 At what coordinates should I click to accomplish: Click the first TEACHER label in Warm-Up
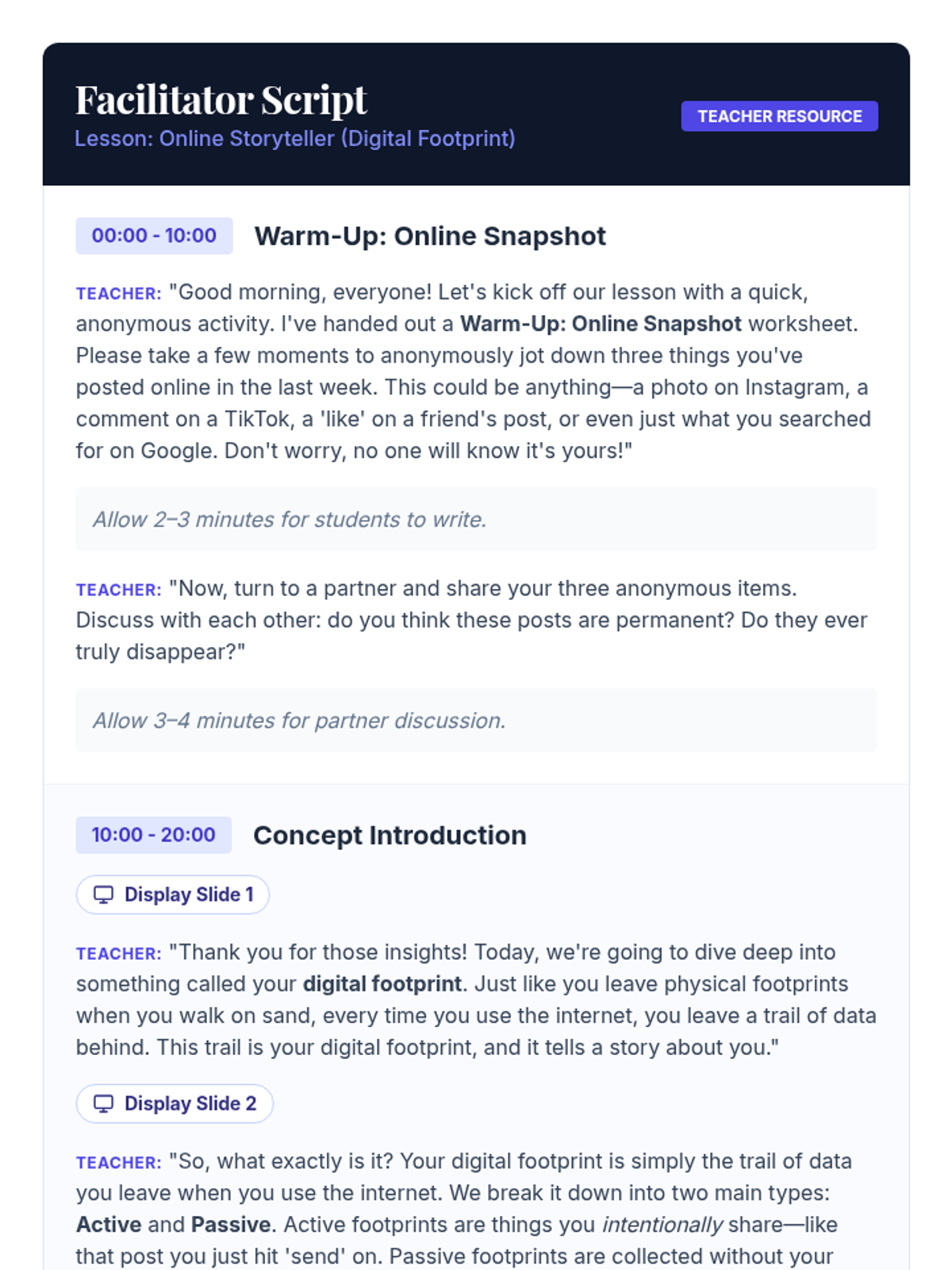click(119, 294)
